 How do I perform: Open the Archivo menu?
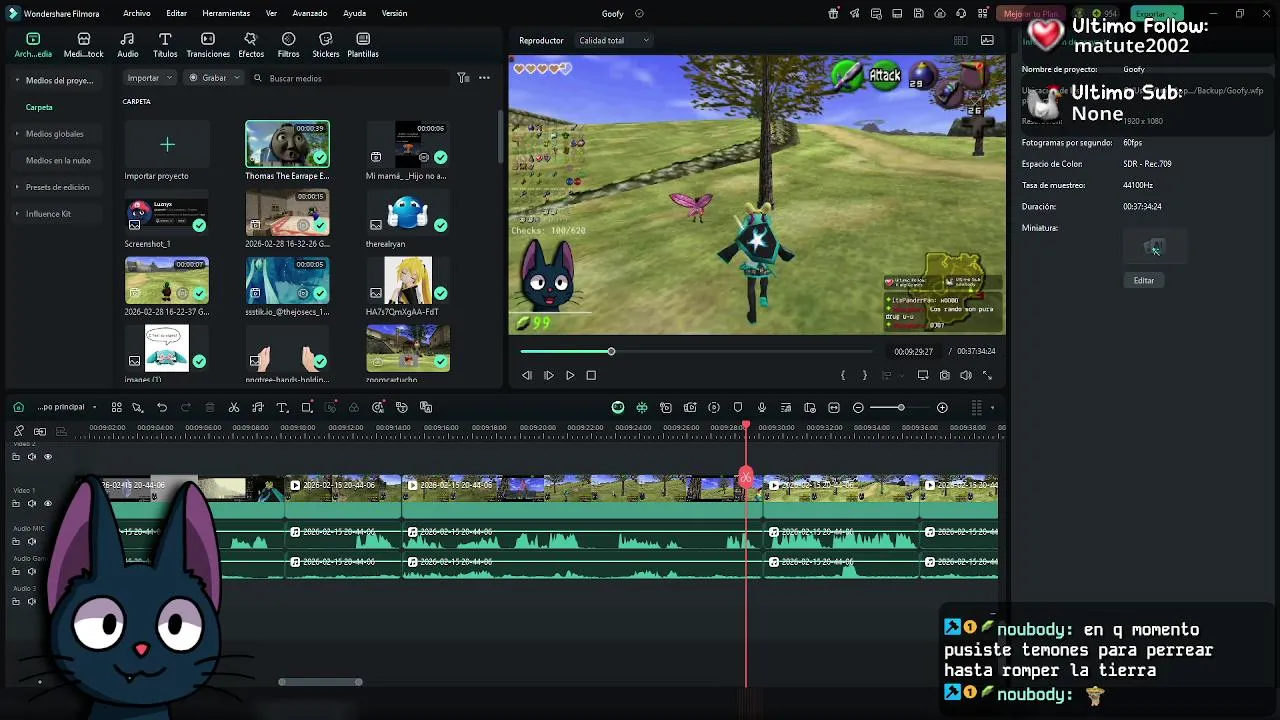tap(137, 14)
